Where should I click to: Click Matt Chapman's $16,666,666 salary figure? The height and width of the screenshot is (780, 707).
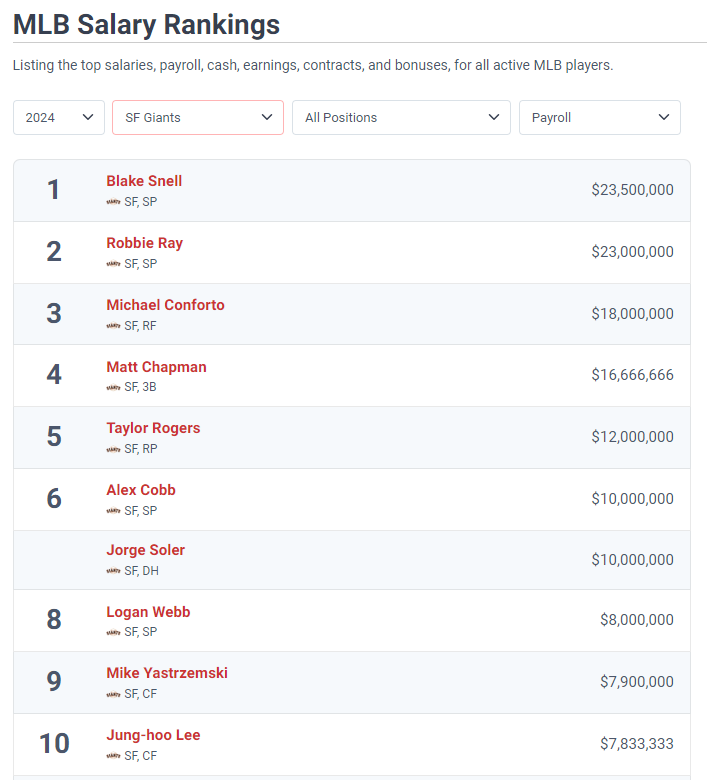point(632,375)
